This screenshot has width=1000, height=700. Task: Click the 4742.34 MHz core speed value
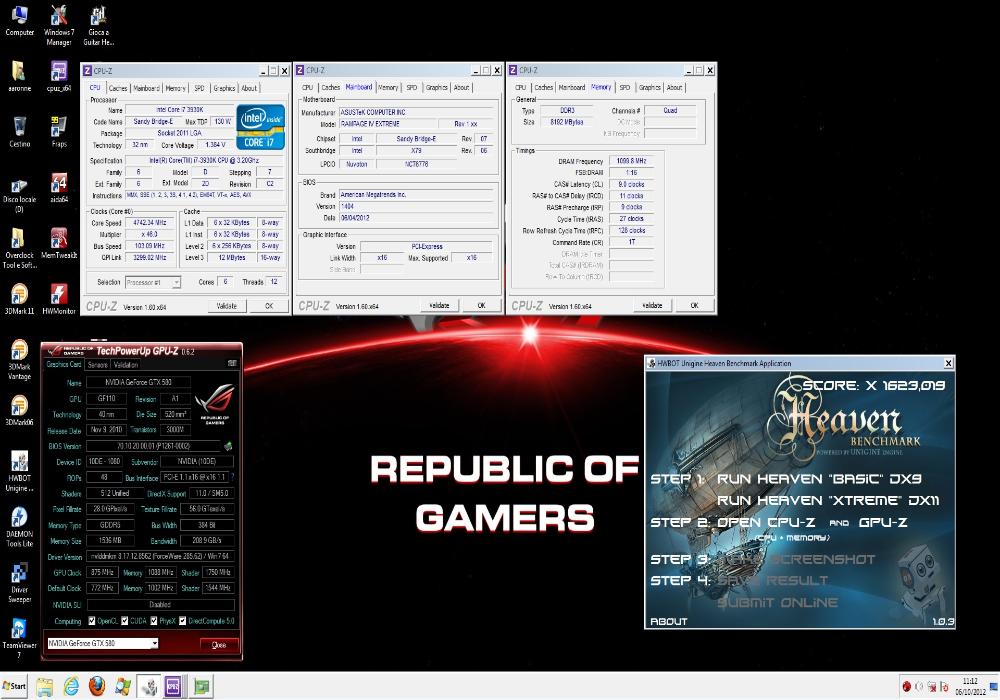click(149, 222)
